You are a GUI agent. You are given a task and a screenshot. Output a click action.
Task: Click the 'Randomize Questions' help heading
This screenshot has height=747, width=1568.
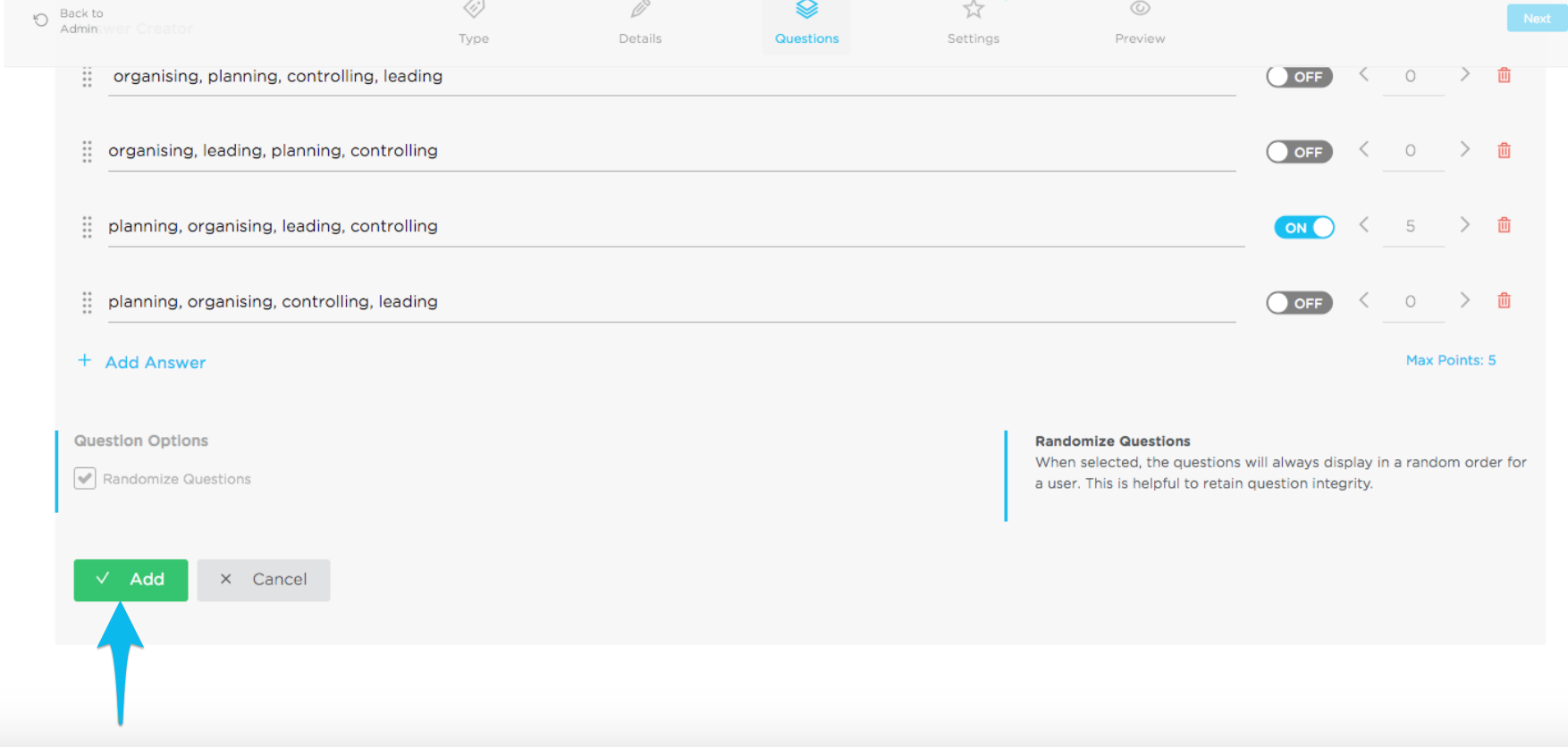(1113, 441)
